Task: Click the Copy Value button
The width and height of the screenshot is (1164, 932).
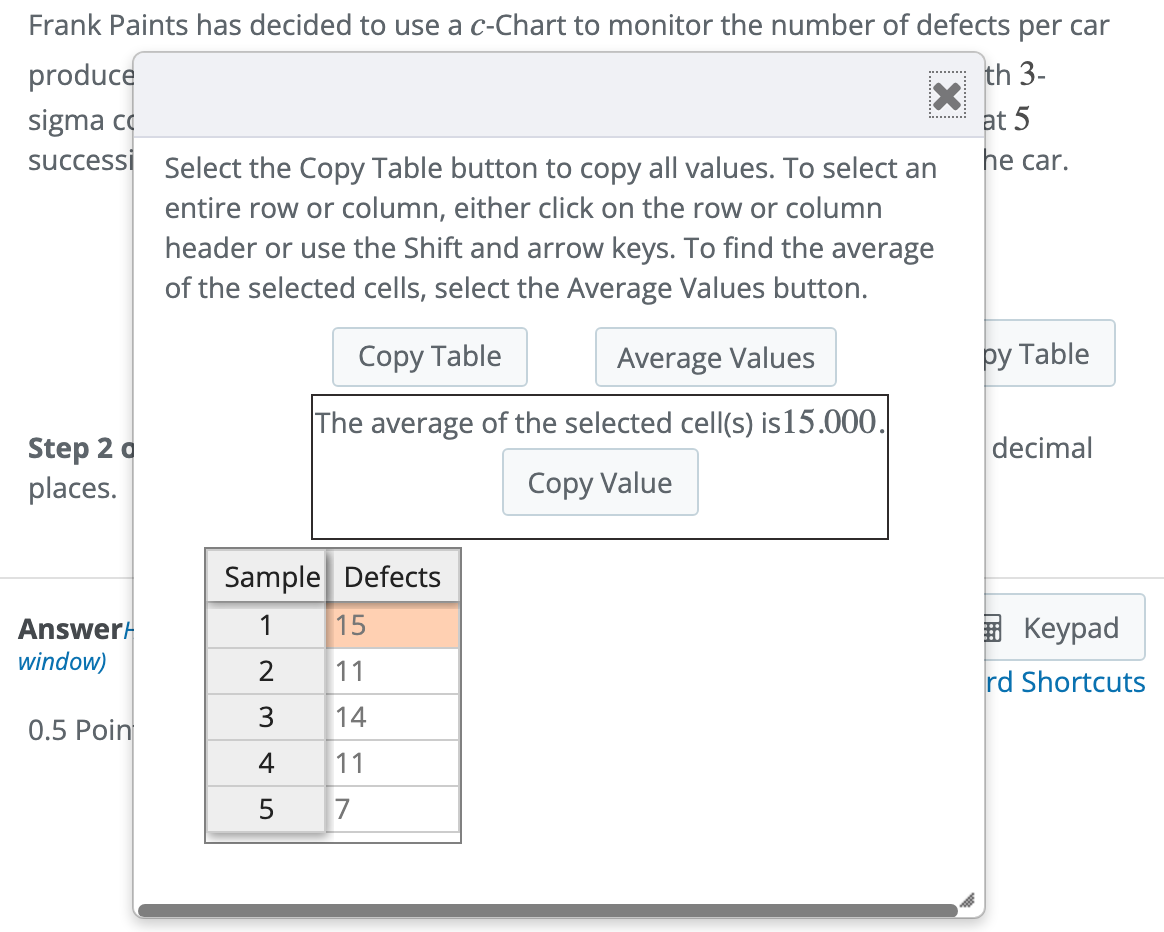Action: pyautogui.click(x=600, y=482)
